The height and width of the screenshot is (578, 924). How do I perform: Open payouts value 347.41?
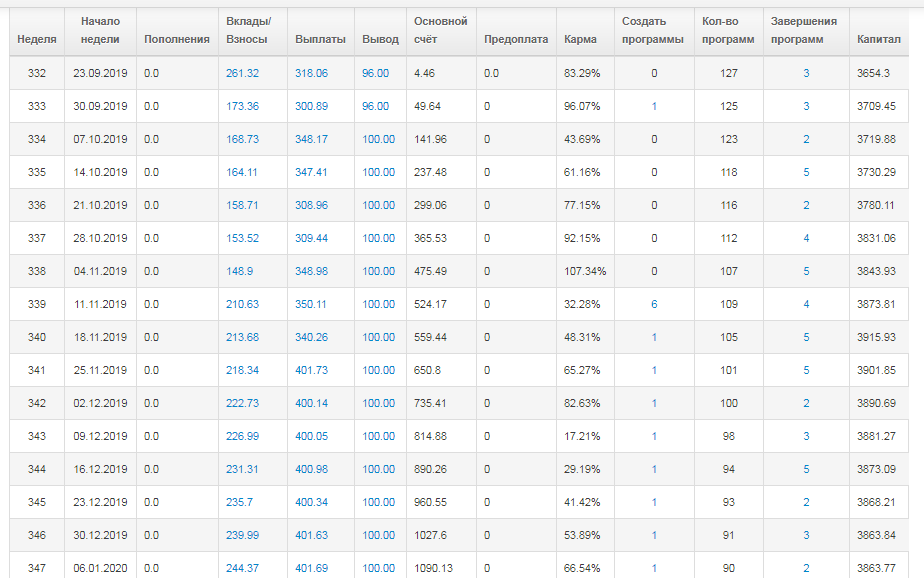pyautogui.click(x=311, y=172)
